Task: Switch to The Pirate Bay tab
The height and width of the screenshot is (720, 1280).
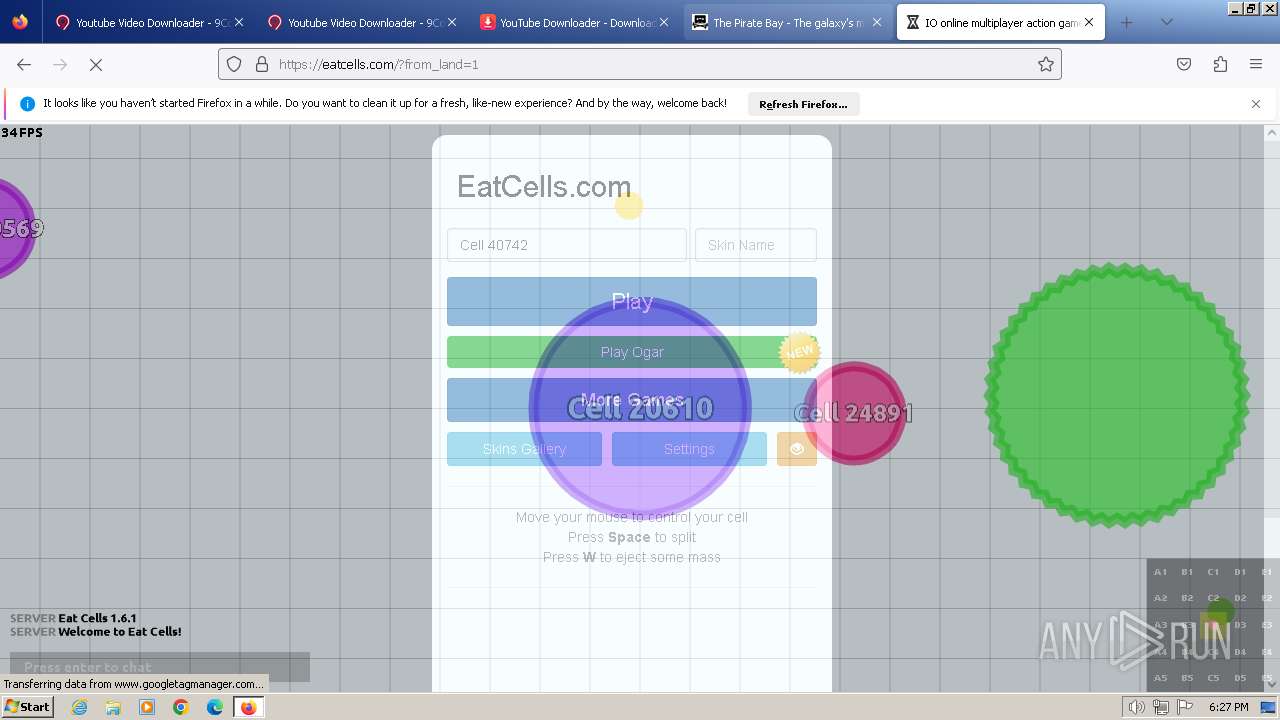Action: pyautogui.click(x=788, y=22)
